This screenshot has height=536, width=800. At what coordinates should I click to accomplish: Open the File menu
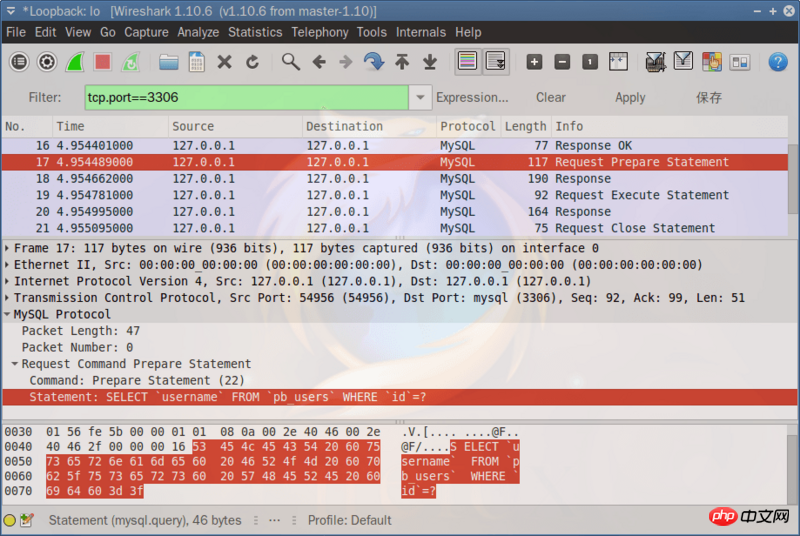point(16,32)
